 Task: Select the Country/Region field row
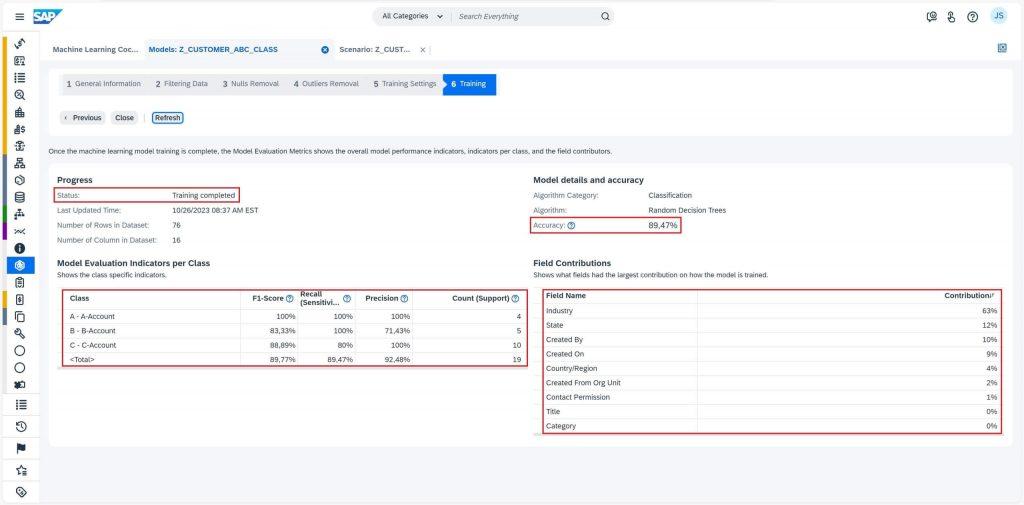772,368
